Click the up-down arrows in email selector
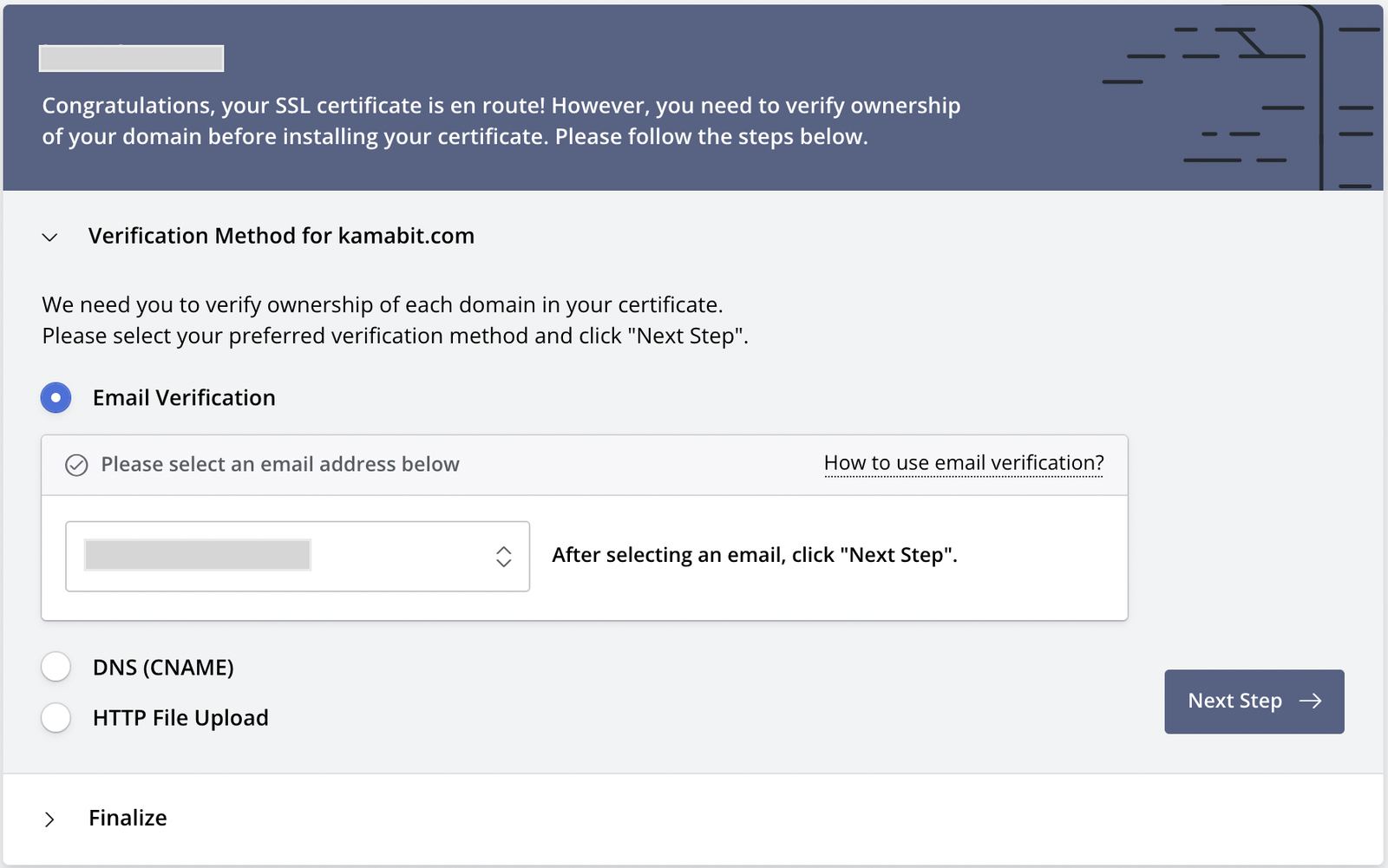Screen dimensions: 1388x868 503,557
